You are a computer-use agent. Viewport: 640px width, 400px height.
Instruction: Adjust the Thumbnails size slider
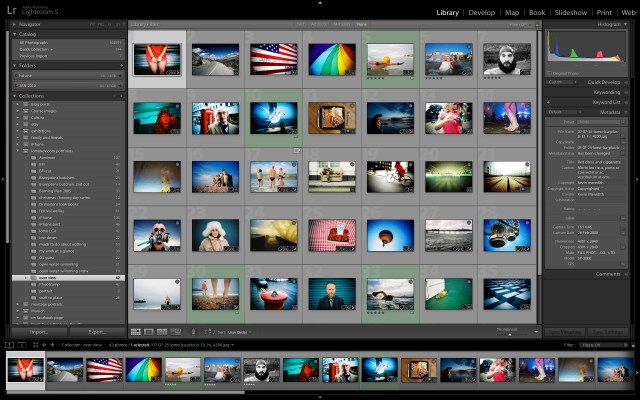(x=510, y=334)
